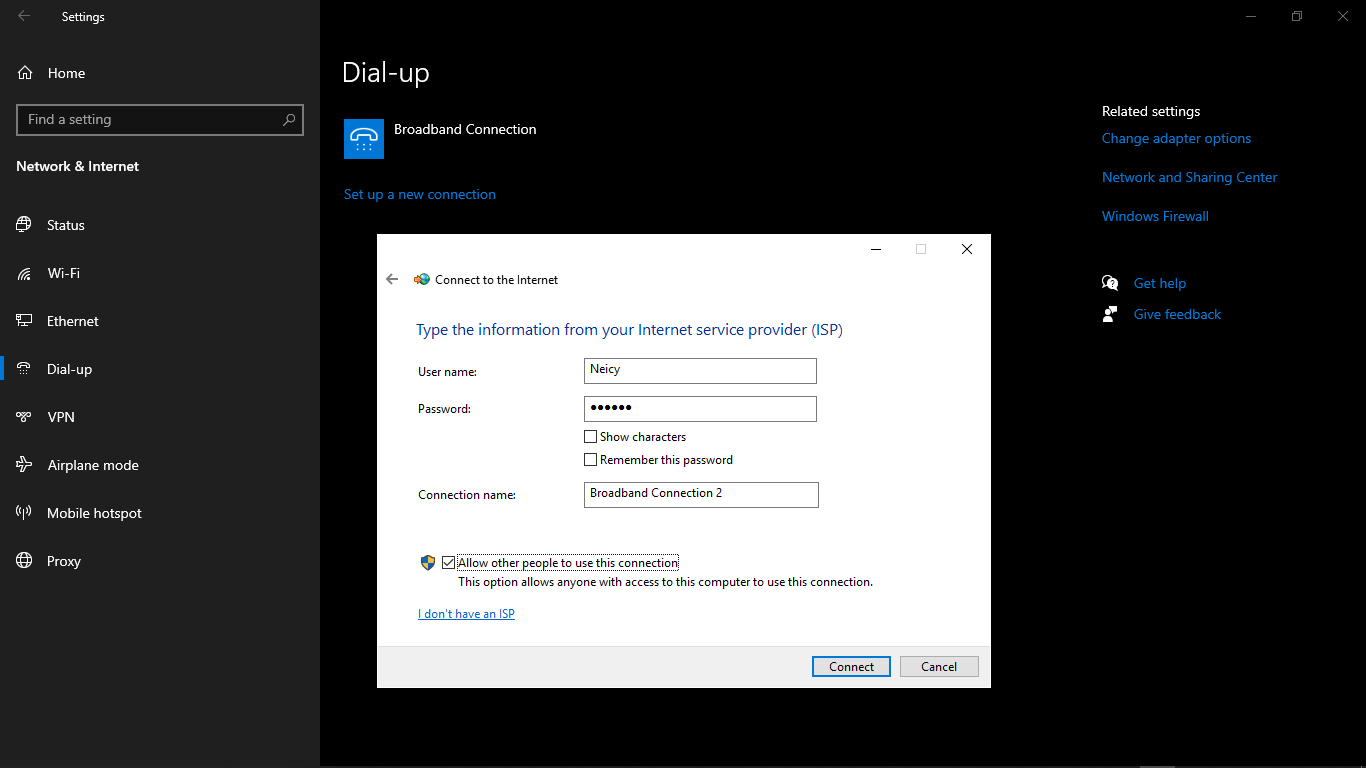Click the Status globe icon

[x=24, y=225]
